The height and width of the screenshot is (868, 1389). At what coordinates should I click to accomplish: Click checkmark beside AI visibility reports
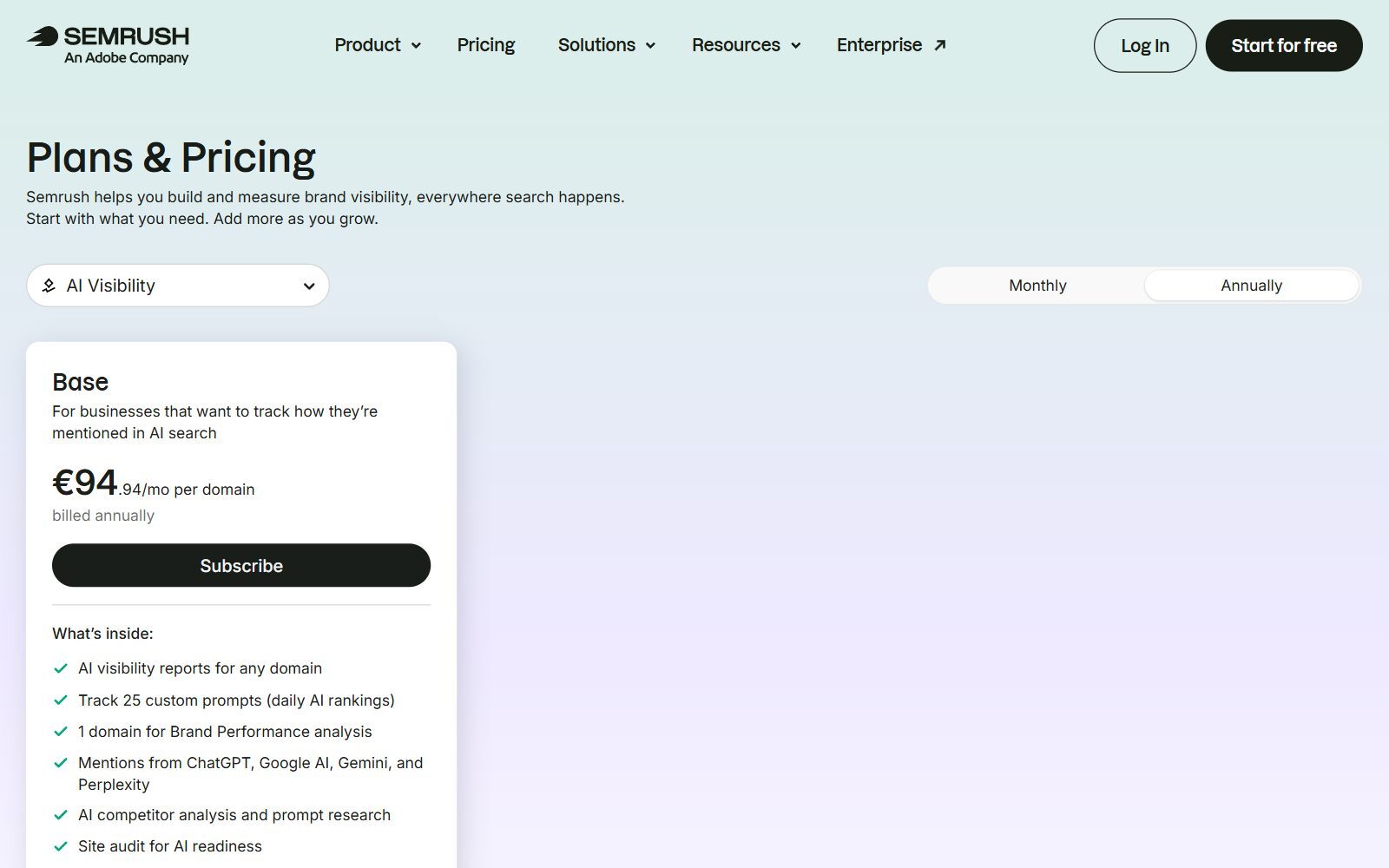(61, 668)
